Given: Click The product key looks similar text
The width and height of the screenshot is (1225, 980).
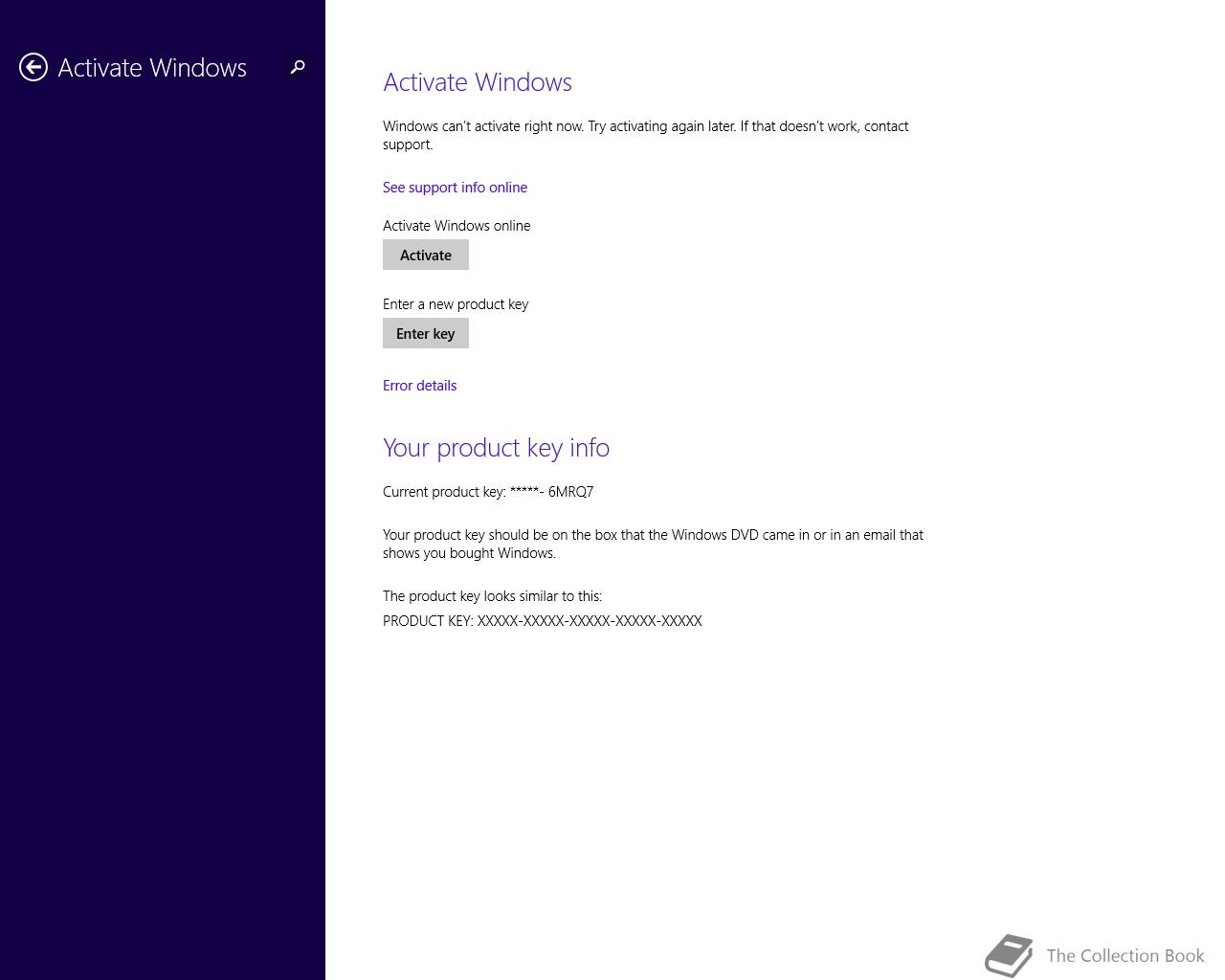Looking at the screenshot, I should (492, 596).
